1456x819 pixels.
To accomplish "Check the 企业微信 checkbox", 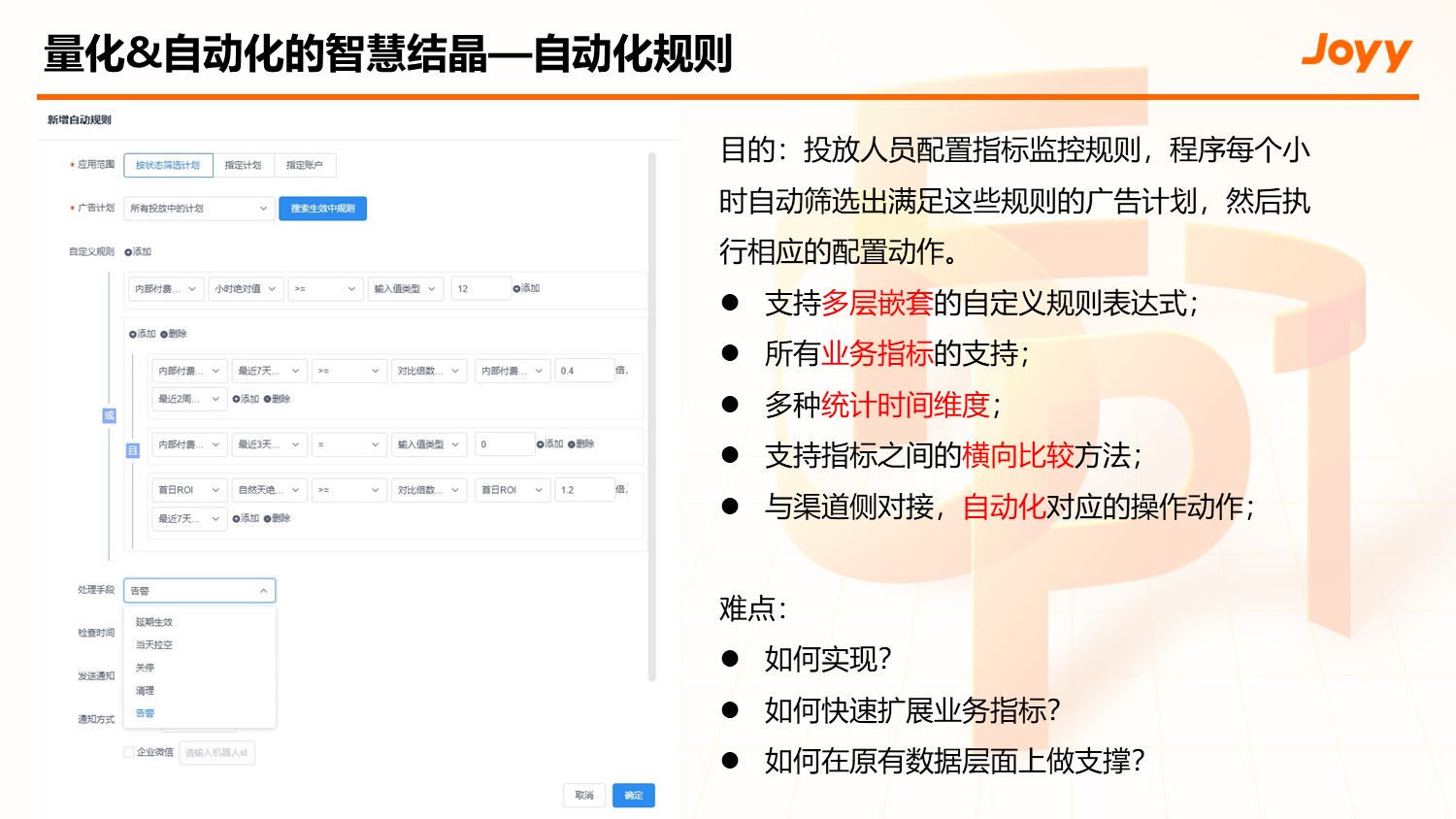I will tap(128, 752).
